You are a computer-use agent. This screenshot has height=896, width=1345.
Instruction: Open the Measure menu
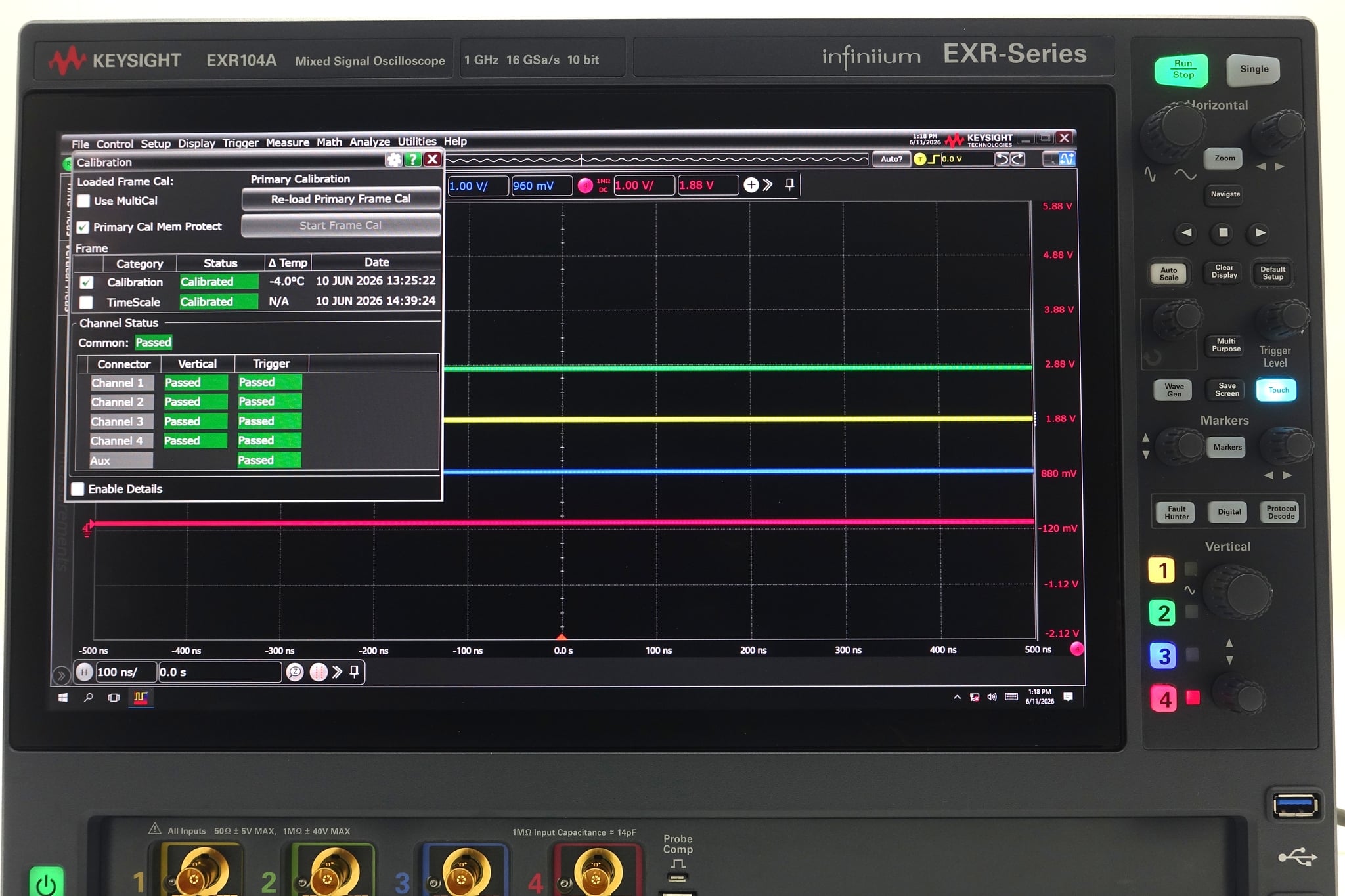coord(287,142)
